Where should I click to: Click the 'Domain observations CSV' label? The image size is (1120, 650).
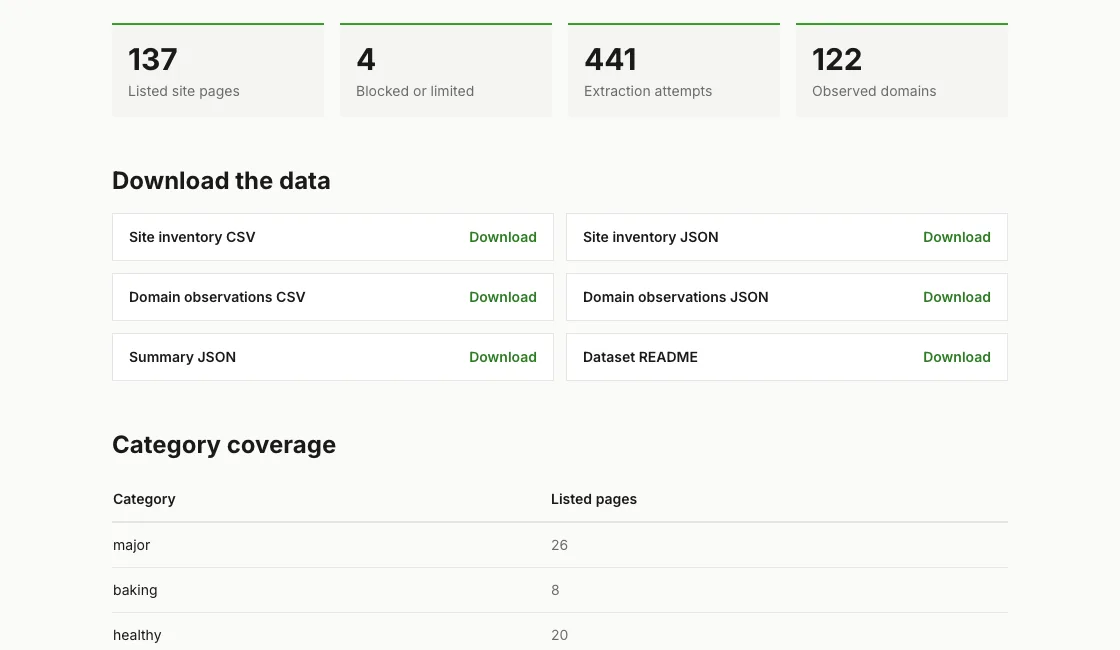[x=217, y=297]
